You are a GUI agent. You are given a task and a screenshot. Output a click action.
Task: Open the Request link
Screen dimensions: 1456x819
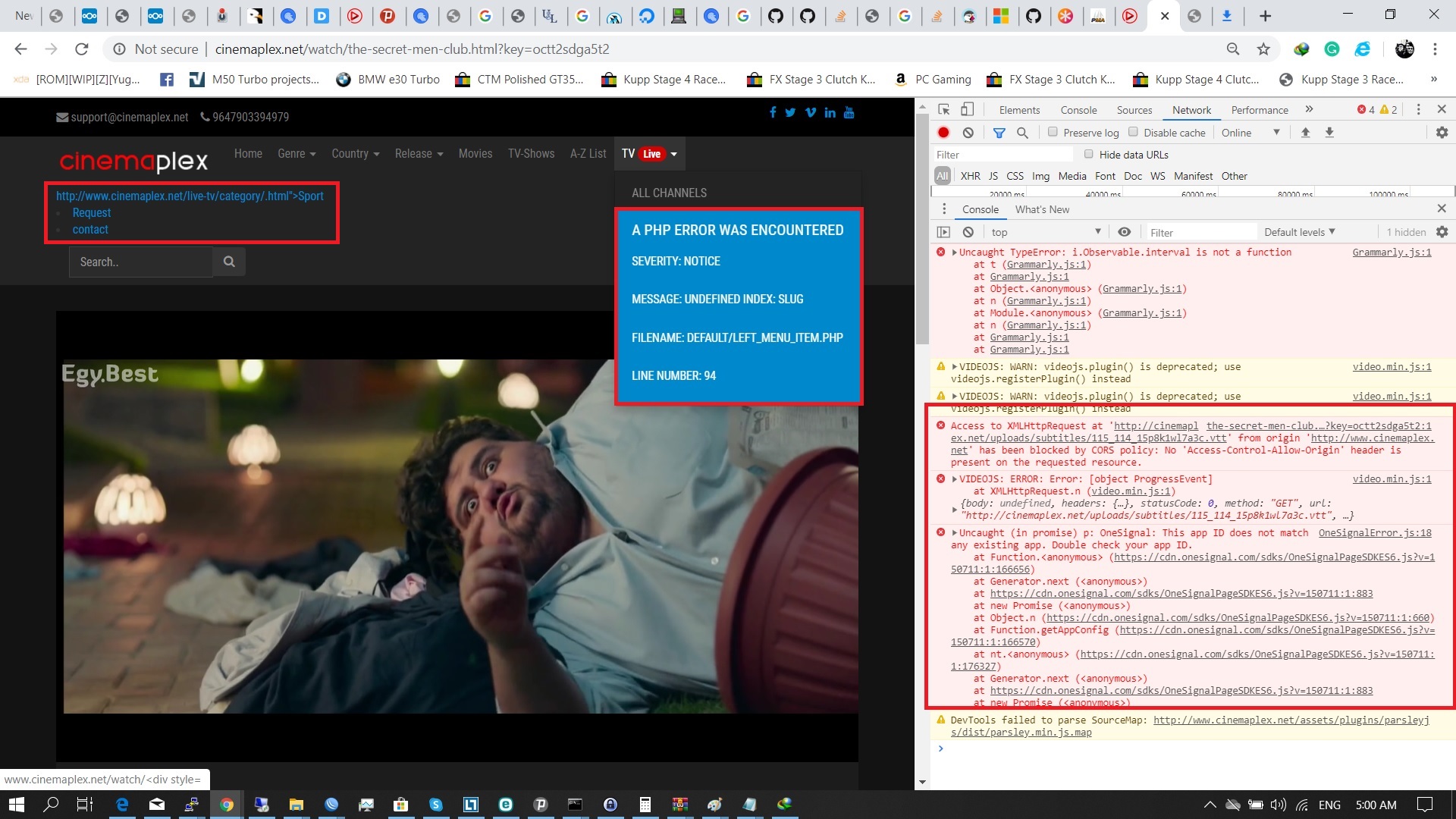pos(92,213)
